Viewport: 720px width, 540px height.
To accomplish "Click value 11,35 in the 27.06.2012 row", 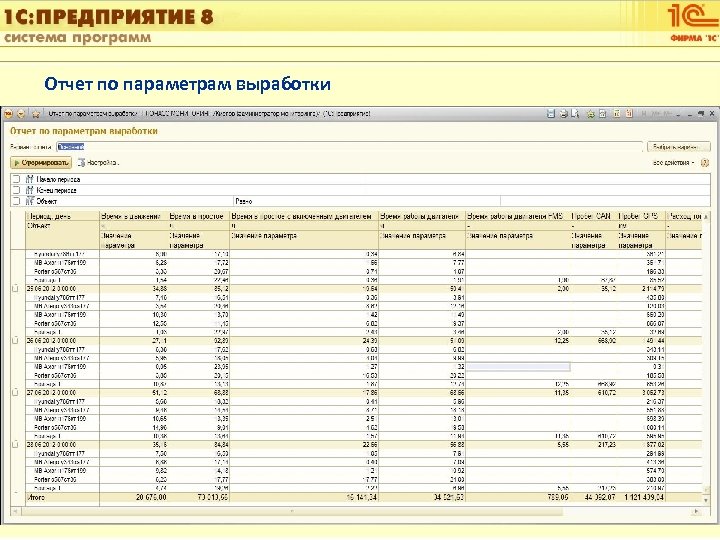I will pyautogui.click(x=561, y=393).
